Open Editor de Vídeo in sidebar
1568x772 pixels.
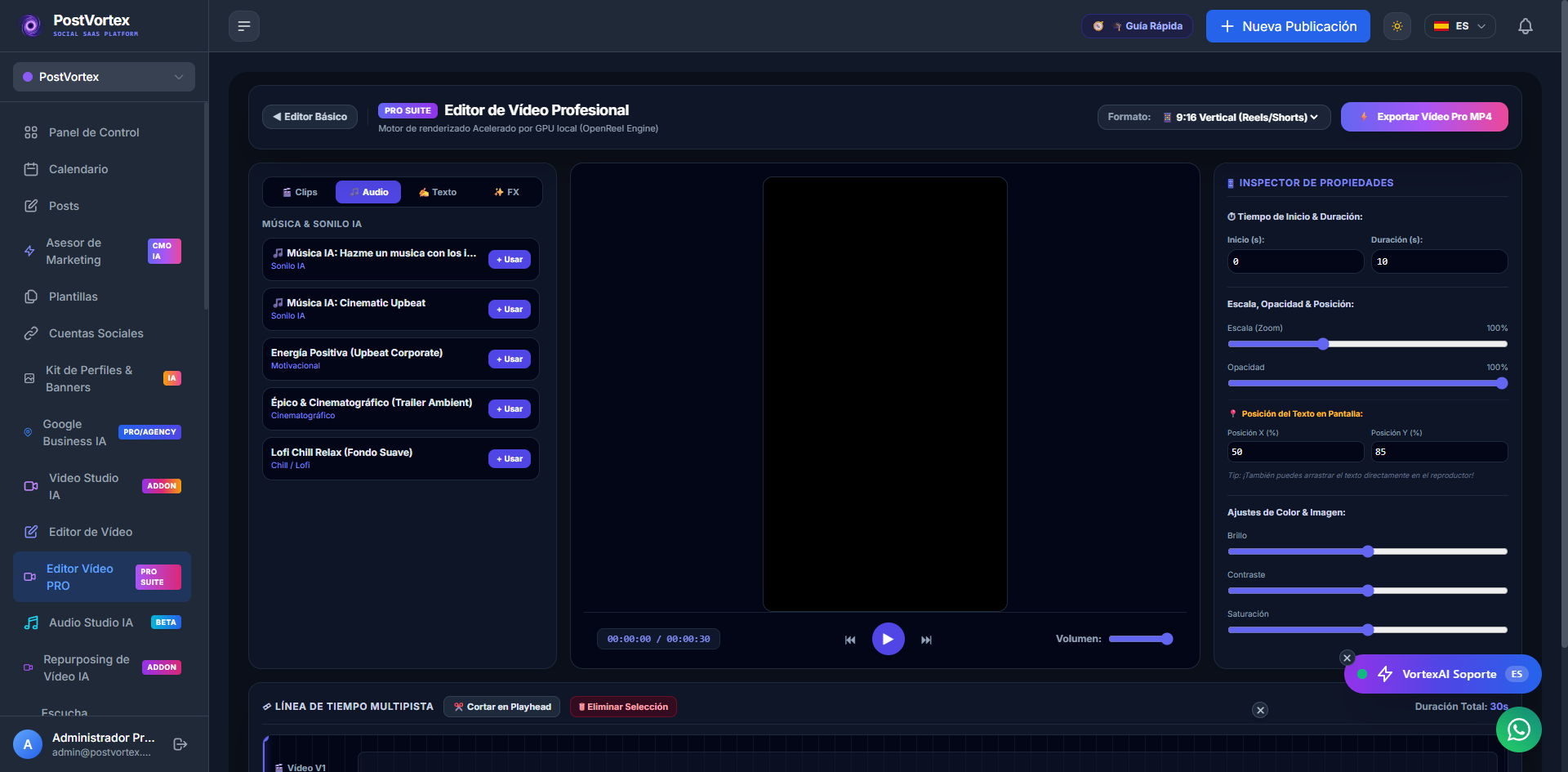click(102, 532)
